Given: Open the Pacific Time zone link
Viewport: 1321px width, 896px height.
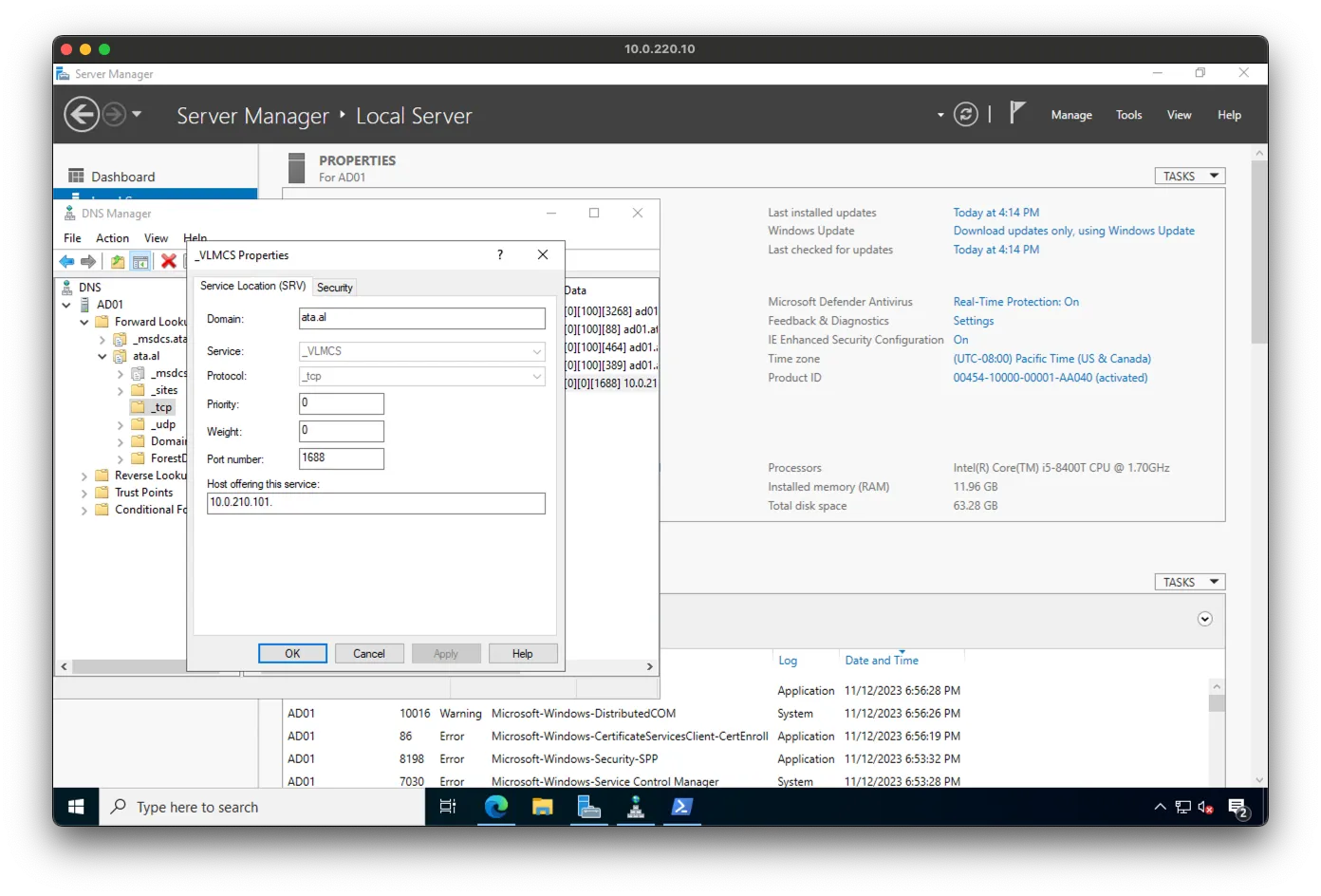Looking at the screenshot, I should click(x=1051, y=359).
